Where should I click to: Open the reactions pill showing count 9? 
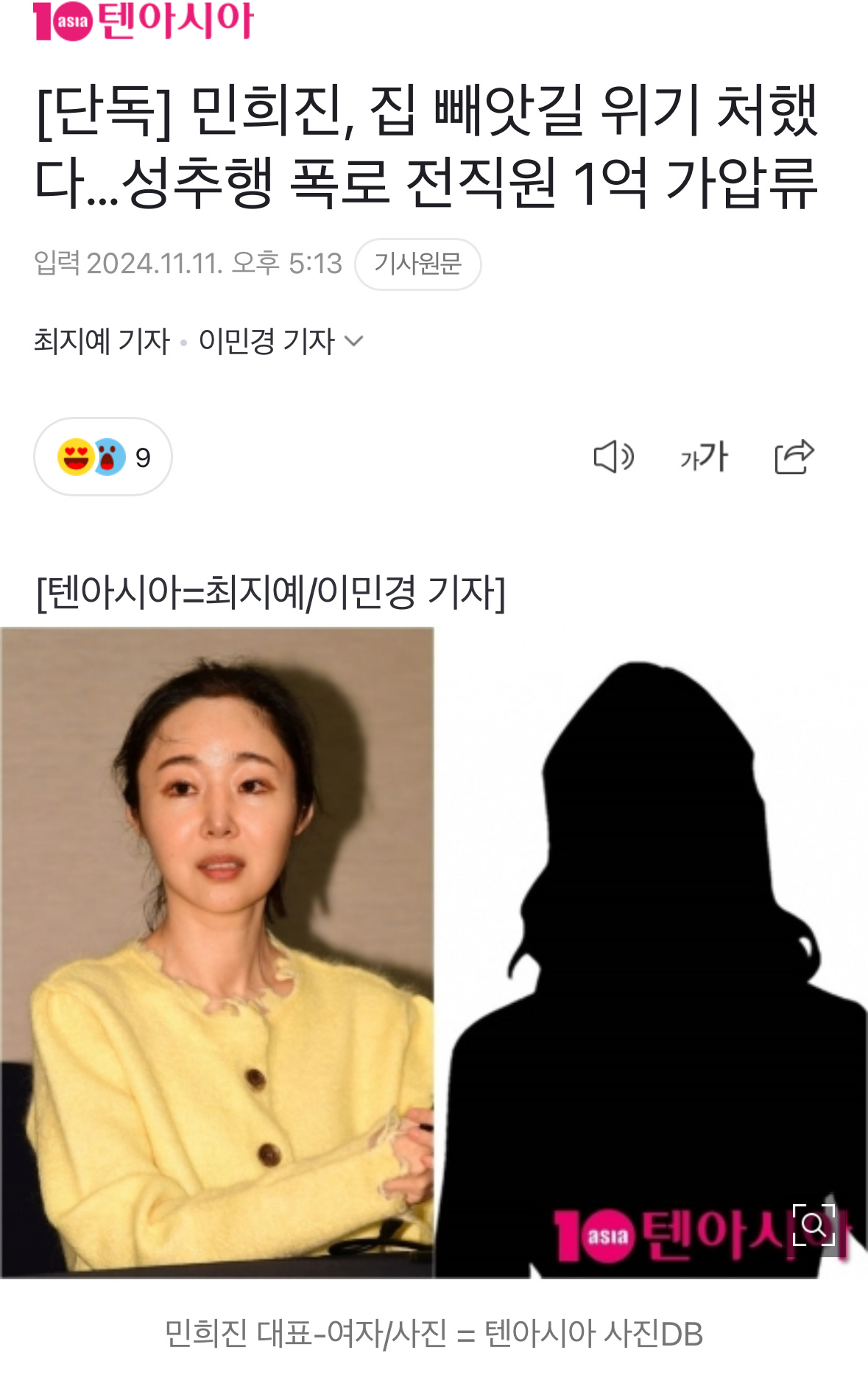[x=103, y=457]
